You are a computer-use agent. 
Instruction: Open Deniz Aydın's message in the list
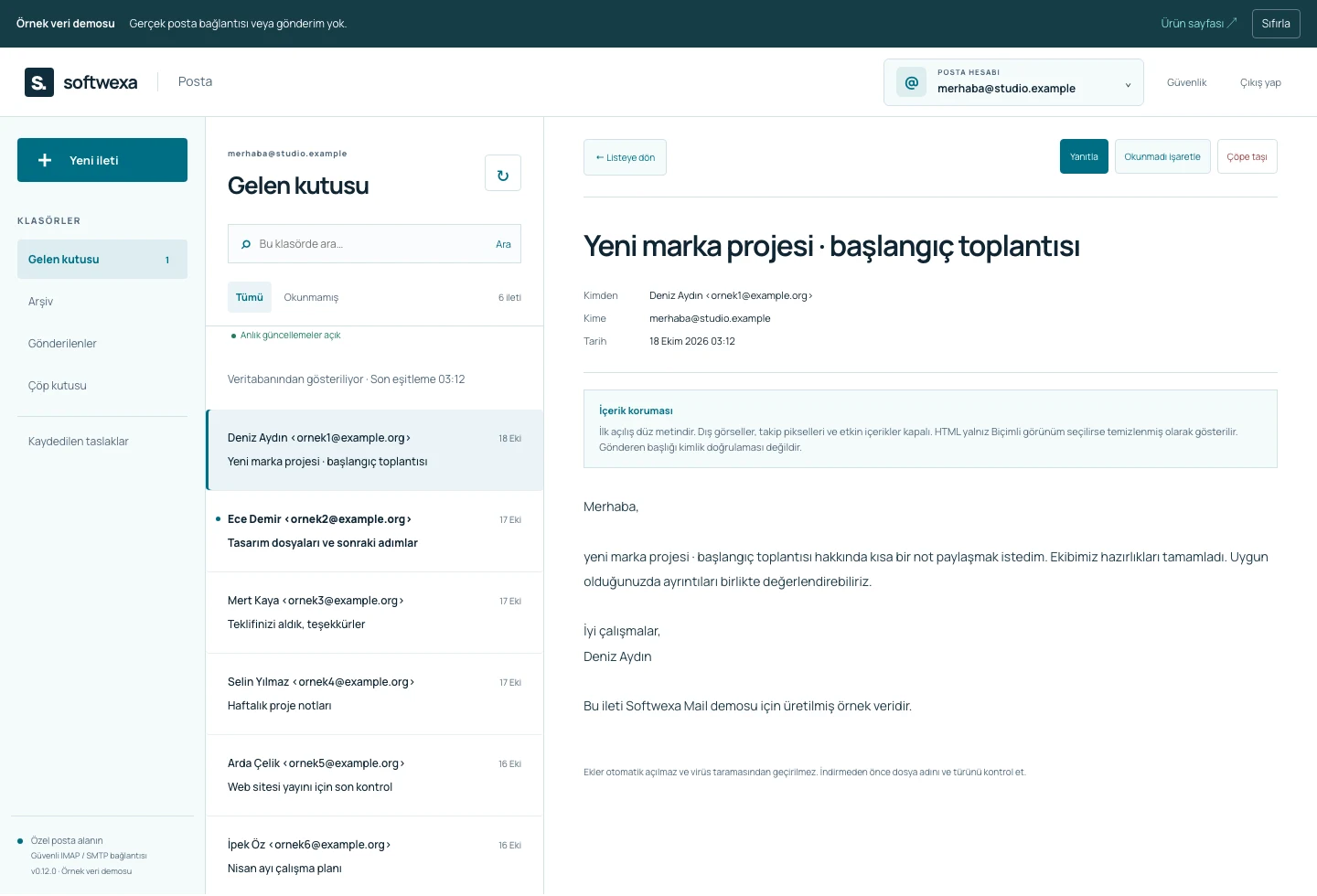click(375, 450)
